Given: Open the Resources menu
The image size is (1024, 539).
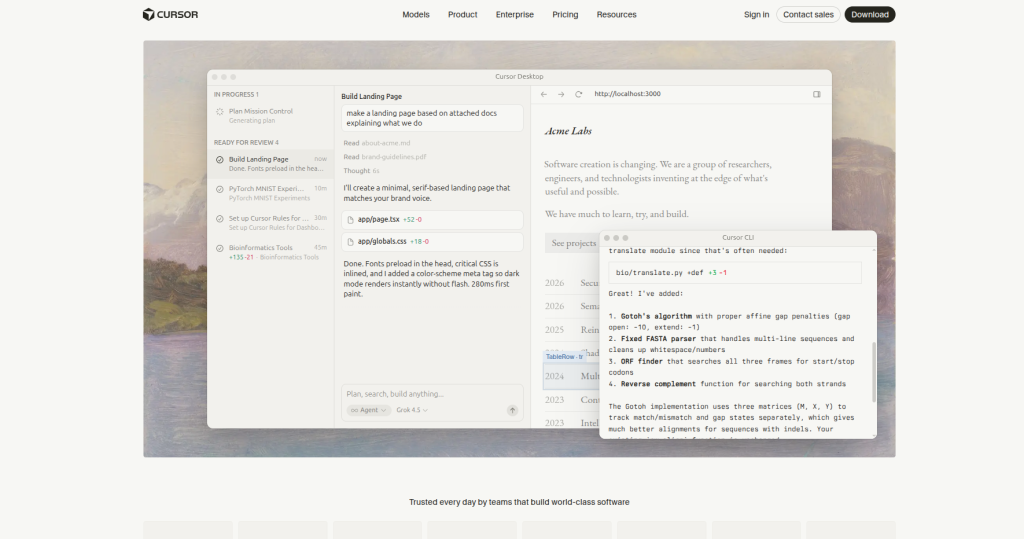Looking at the screenshot, I should 616,14.
